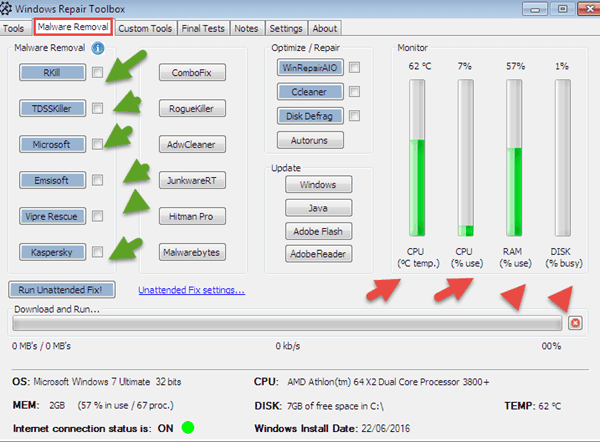This screenshot has width=600, height=442.
Task: Open the Notes tab
Action: 246,29
